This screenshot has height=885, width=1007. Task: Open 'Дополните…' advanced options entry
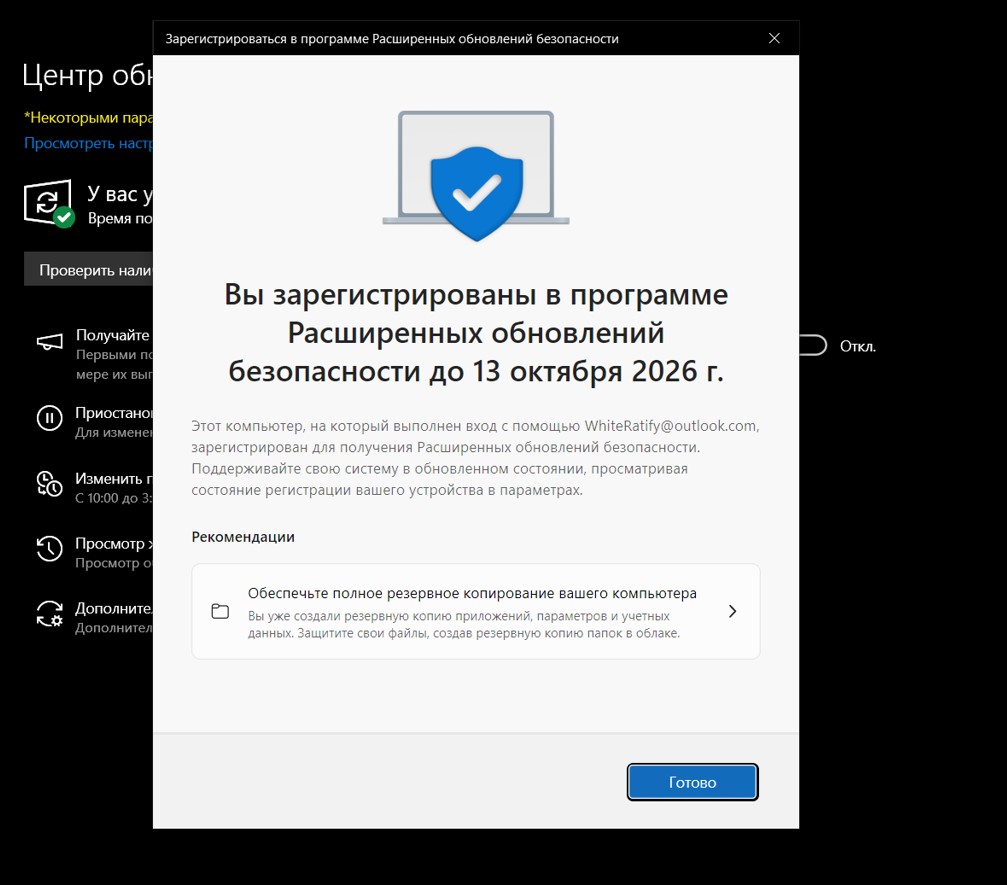click(114, 608)
